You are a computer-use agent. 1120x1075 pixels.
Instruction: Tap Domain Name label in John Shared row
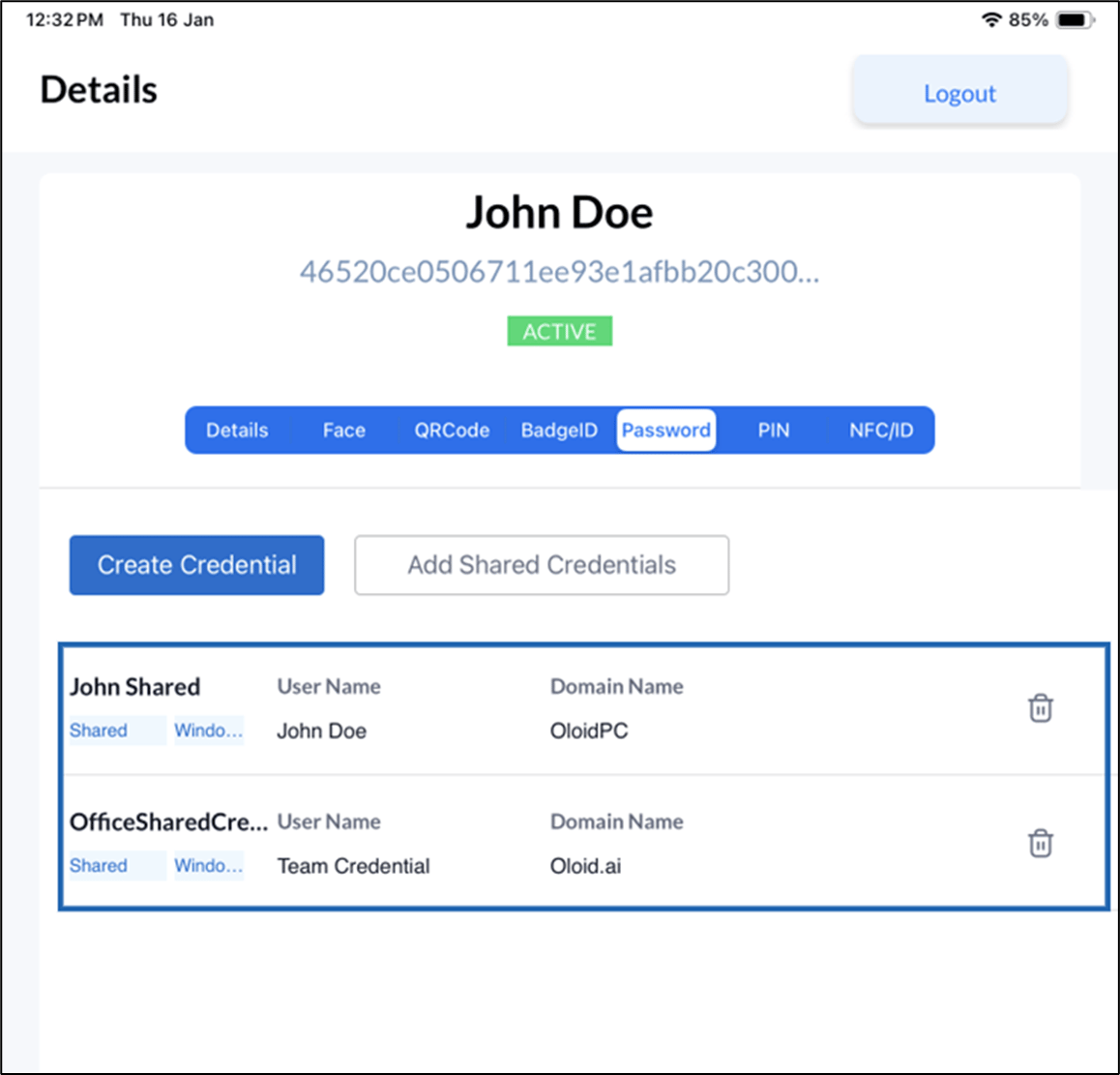click(x=616, y=687)
